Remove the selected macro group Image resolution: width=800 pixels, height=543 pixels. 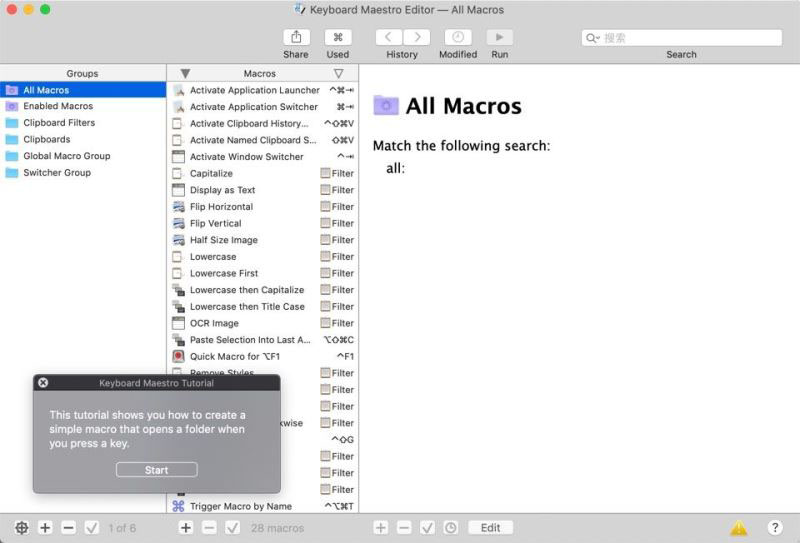pyautogui.click(x=68, y=528)
